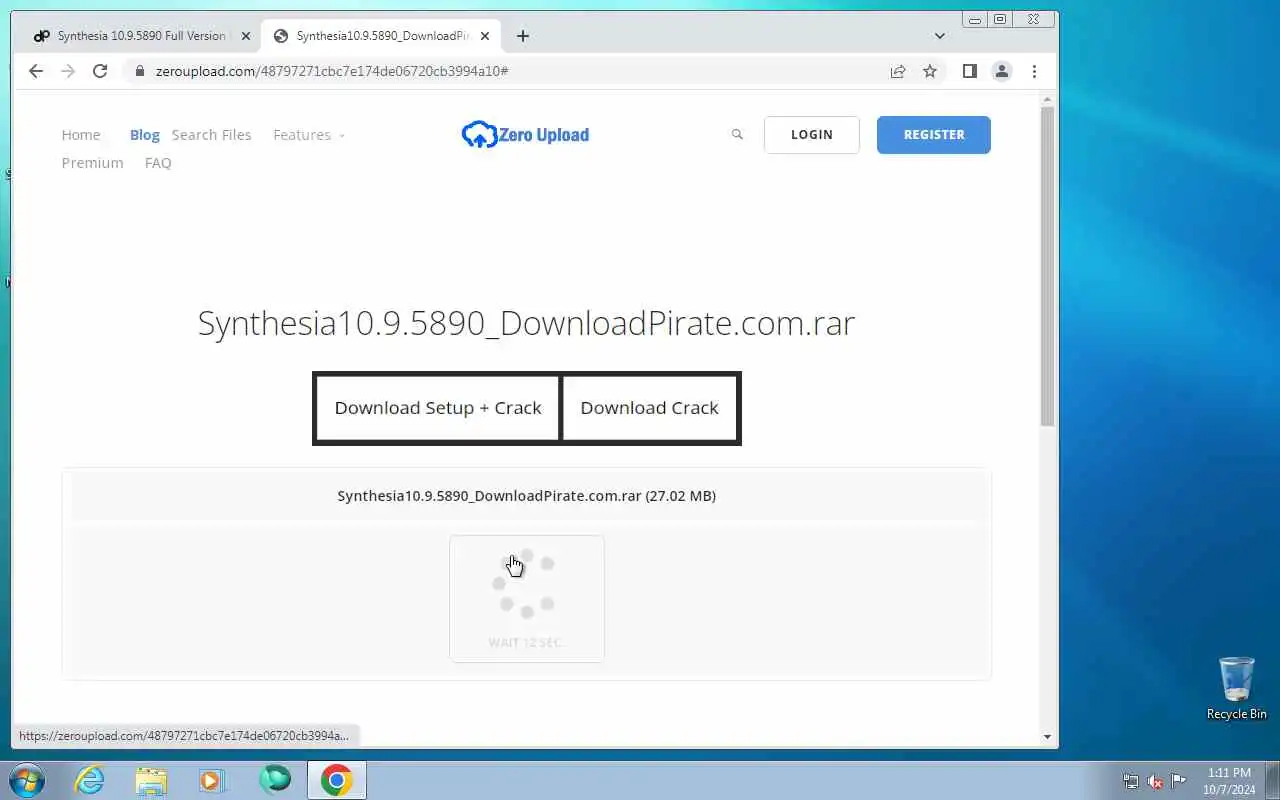Share this page via the share icon

tap(898, 71)
